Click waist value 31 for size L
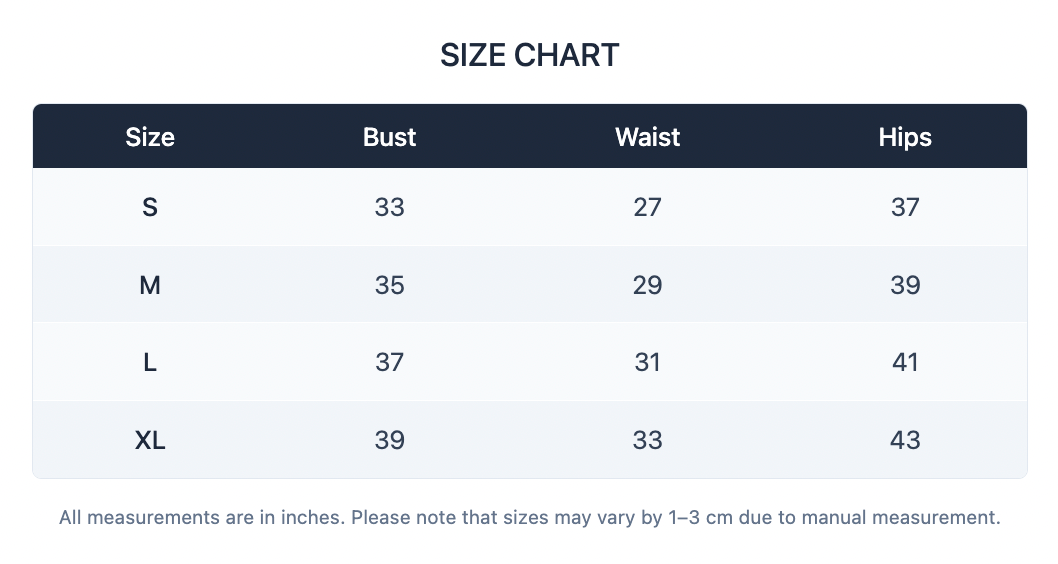Image resolution: width=1058 pixels, height=564 pixels. 647,362
